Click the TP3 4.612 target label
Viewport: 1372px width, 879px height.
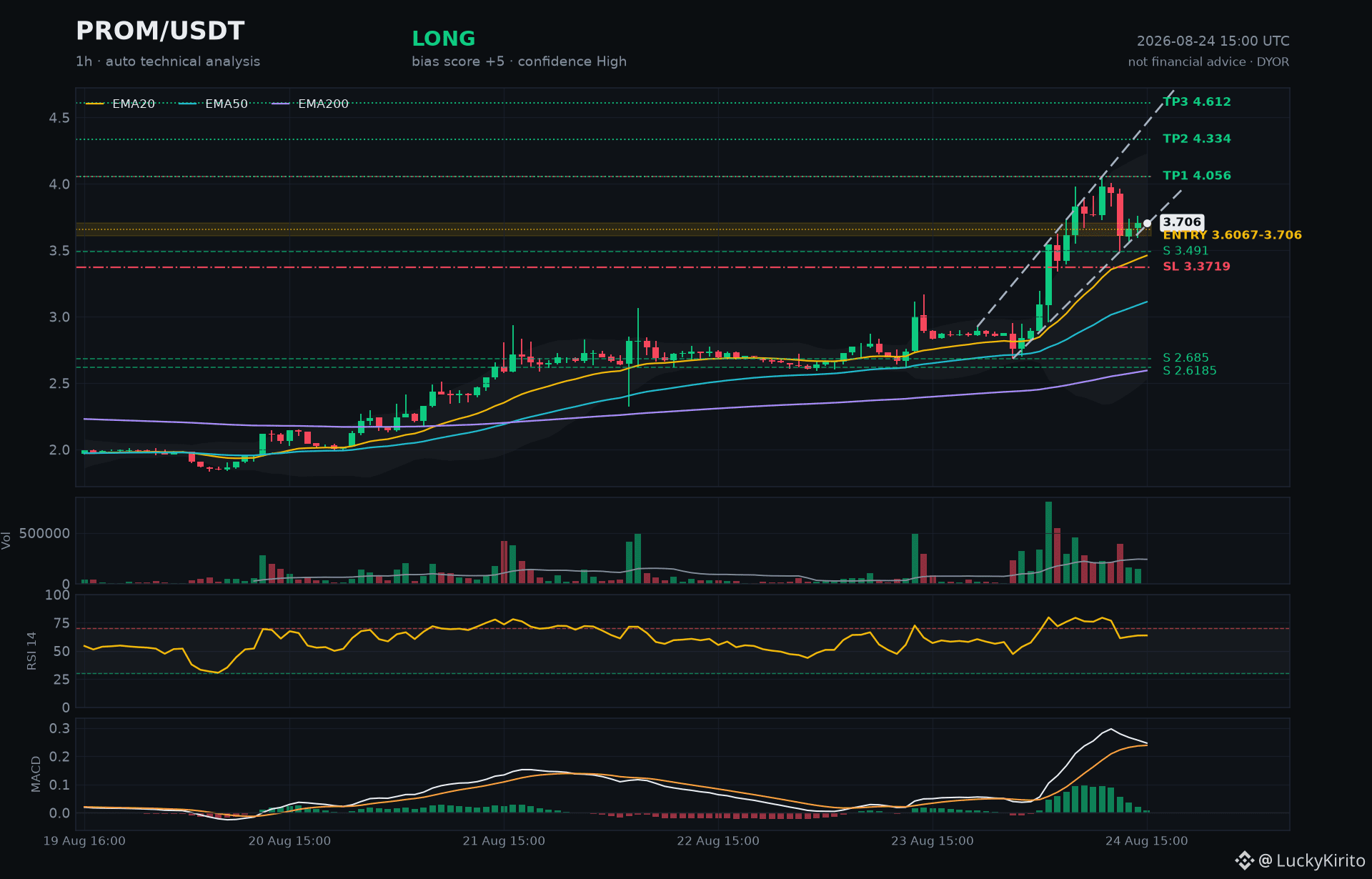point(1197,101)
